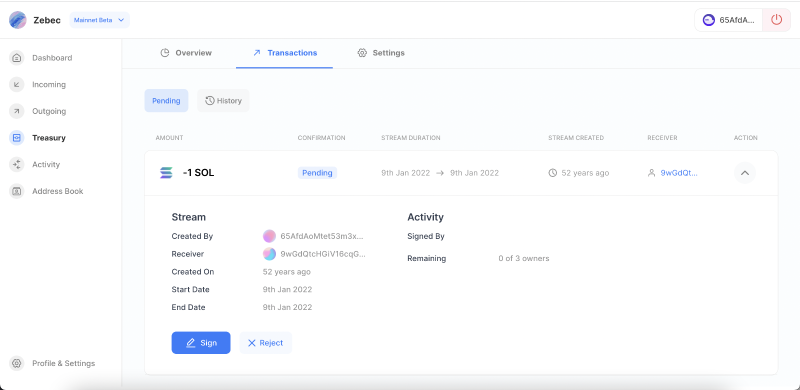Click the Settings tab gear icon
The height and width of the screenshot is (390, 800).
point(362,53)
